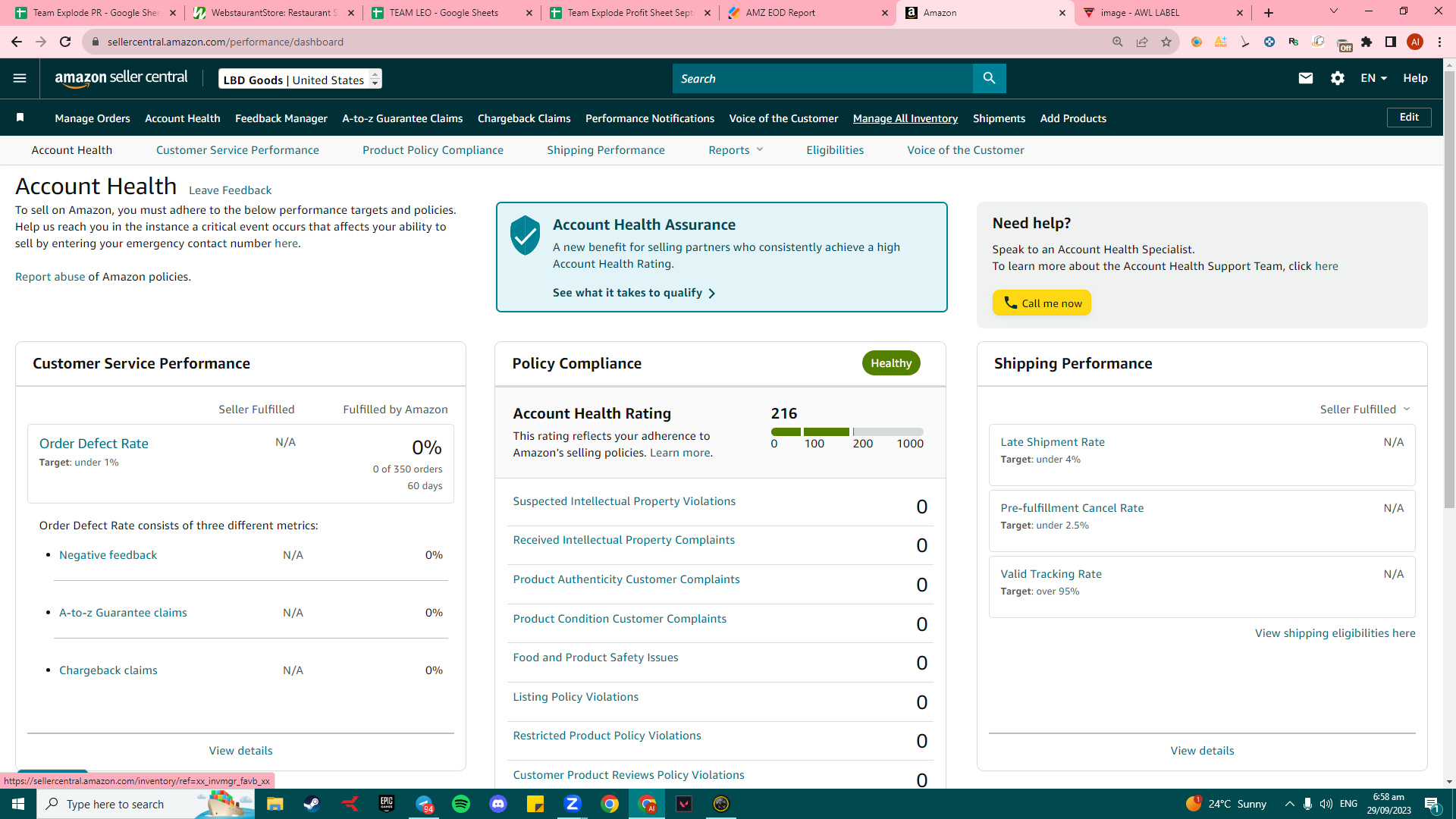Open the Valid Tracking Rate link
1456x819 pixels.
pos(1051,574)
